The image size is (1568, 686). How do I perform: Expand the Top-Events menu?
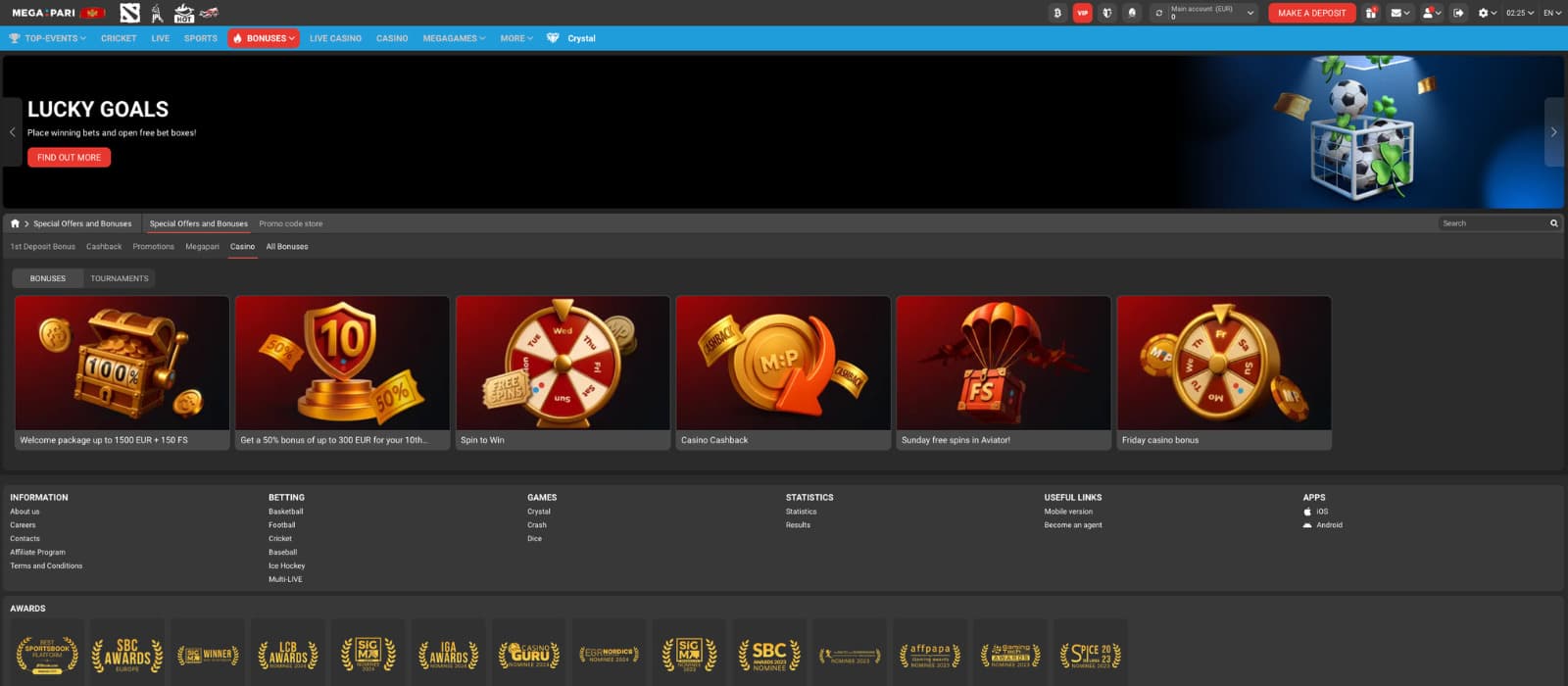(x=48, y=38)
